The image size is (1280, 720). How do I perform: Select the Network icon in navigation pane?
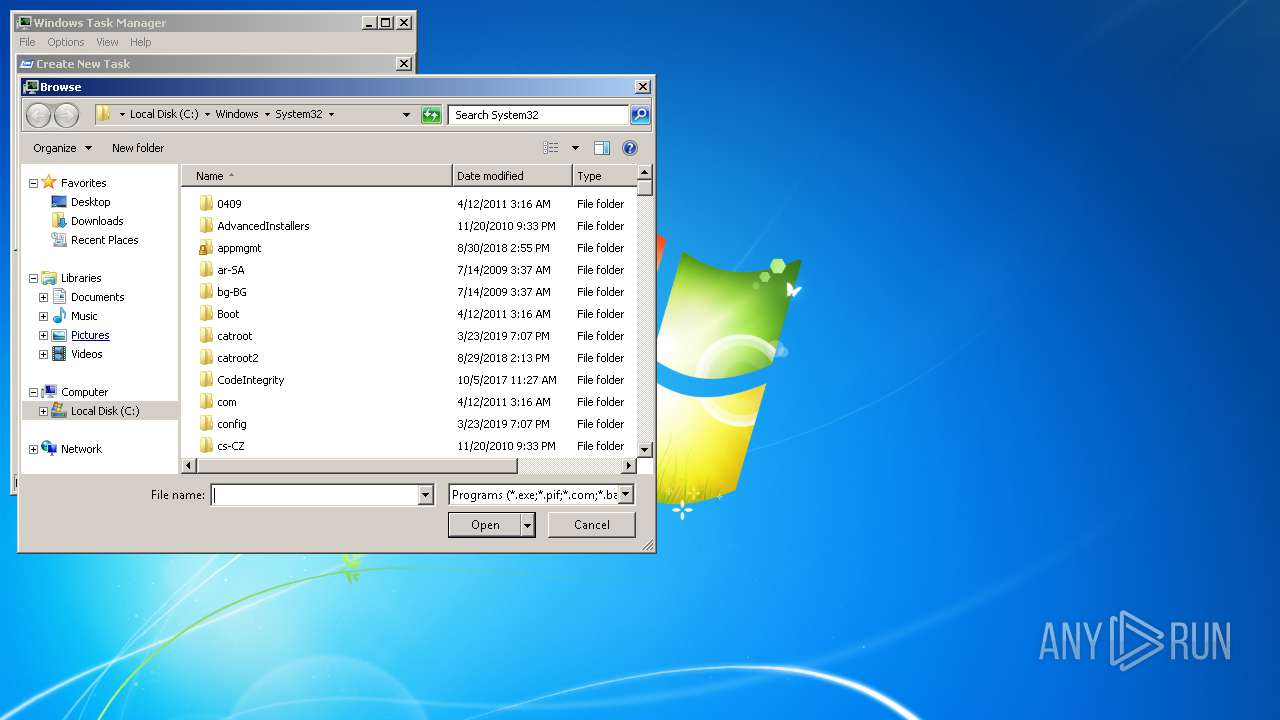click(x=49, y=449)
